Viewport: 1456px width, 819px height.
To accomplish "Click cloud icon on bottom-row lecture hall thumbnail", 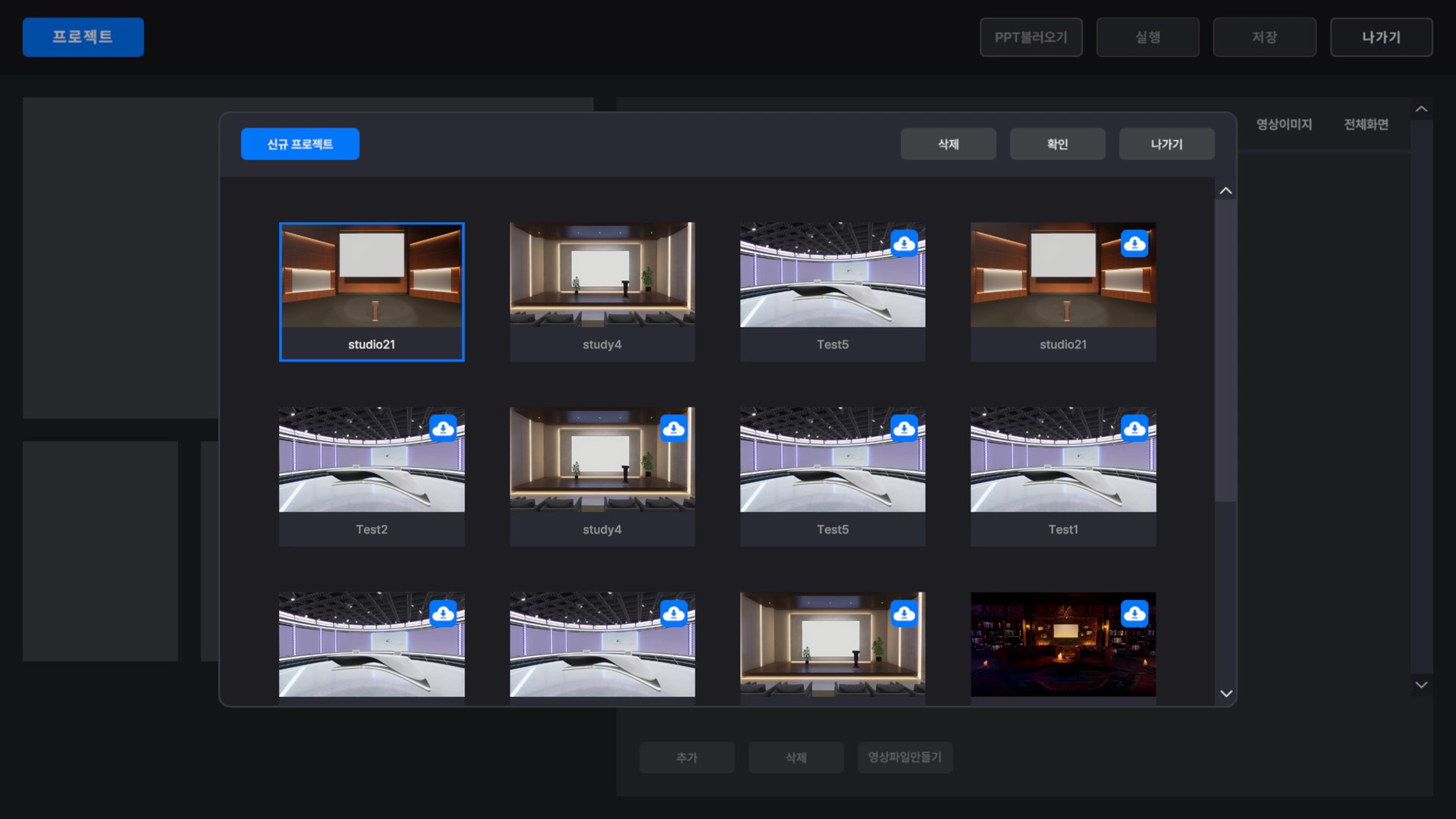I will click(904, 613).
